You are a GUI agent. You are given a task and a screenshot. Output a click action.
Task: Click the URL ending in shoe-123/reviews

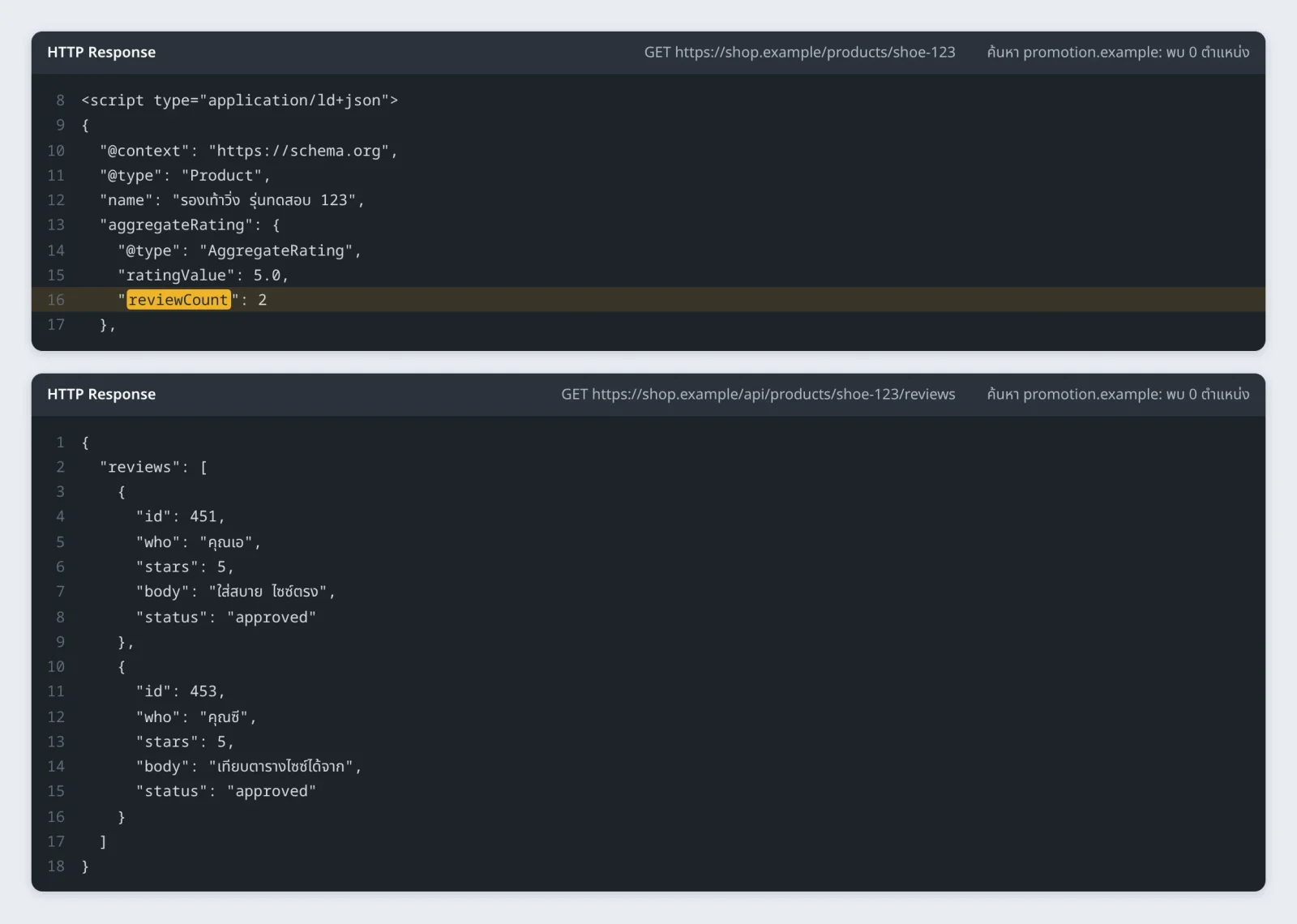758,395
